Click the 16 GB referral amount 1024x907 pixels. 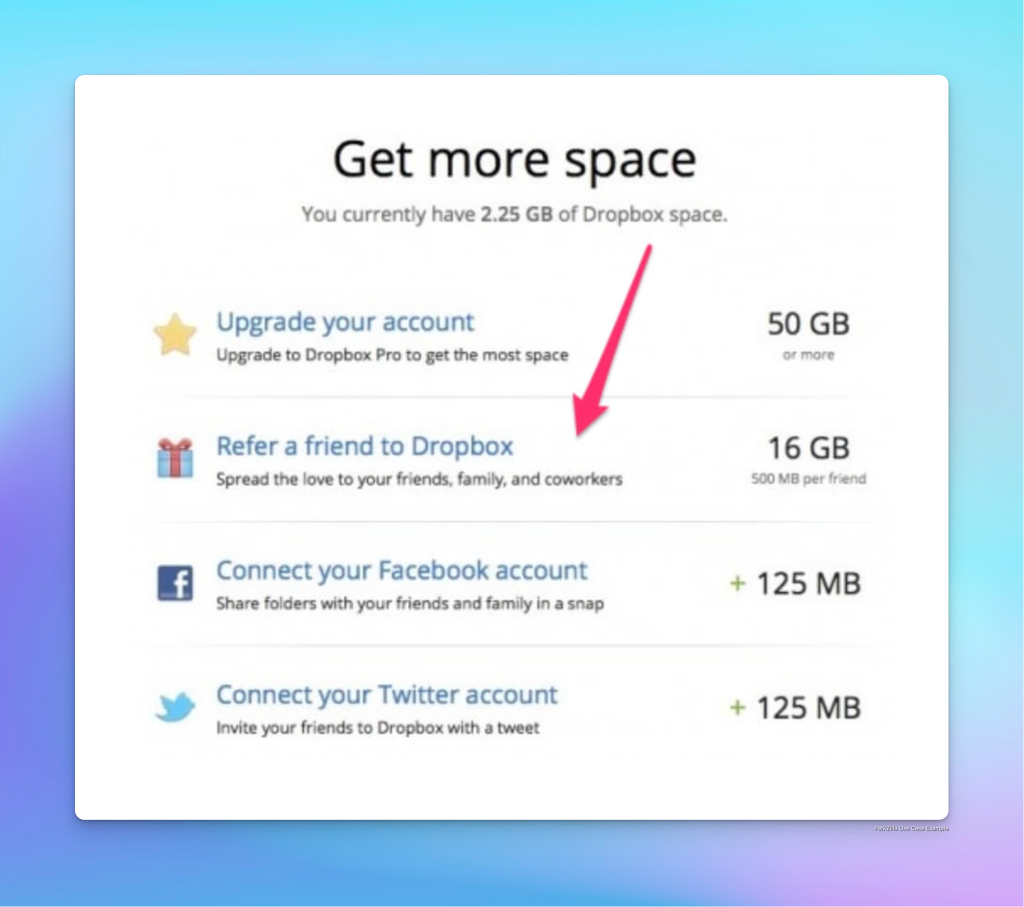(x=808, y=448)
